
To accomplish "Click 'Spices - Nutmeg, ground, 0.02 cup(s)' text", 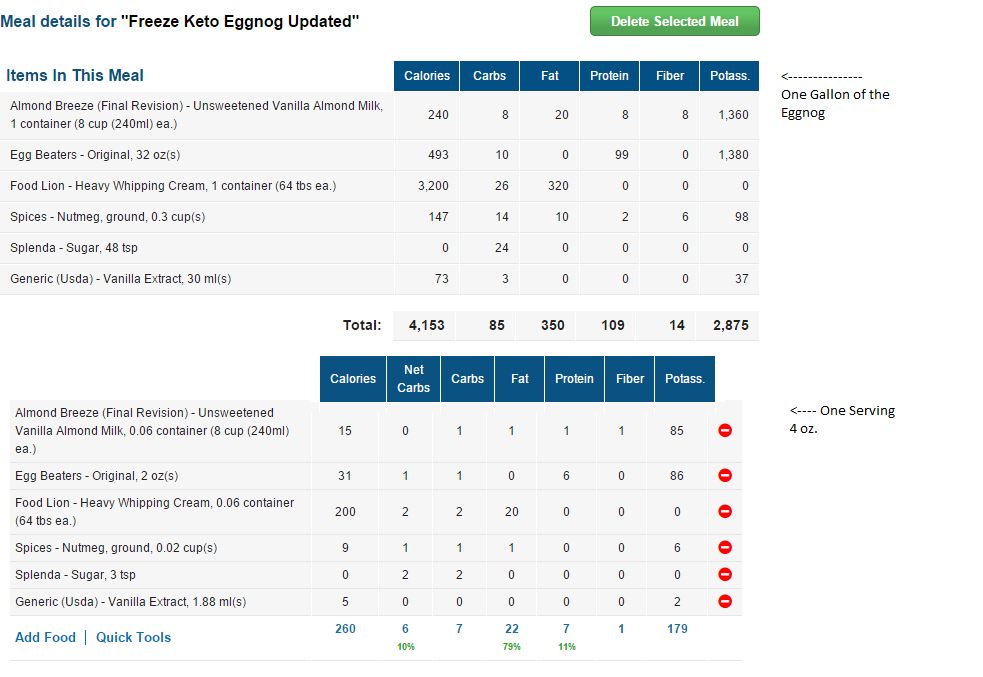I will tap(116, 548).
